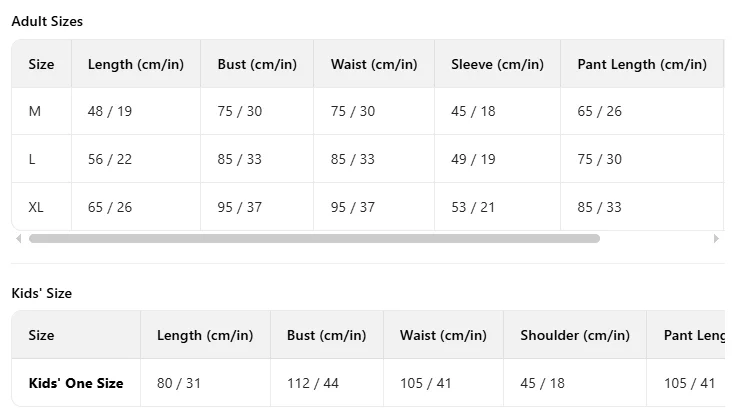Screen dimensions: 732x410
Task: Click the left scroll arrow under the adult table
Action: (x=18, y=239)
